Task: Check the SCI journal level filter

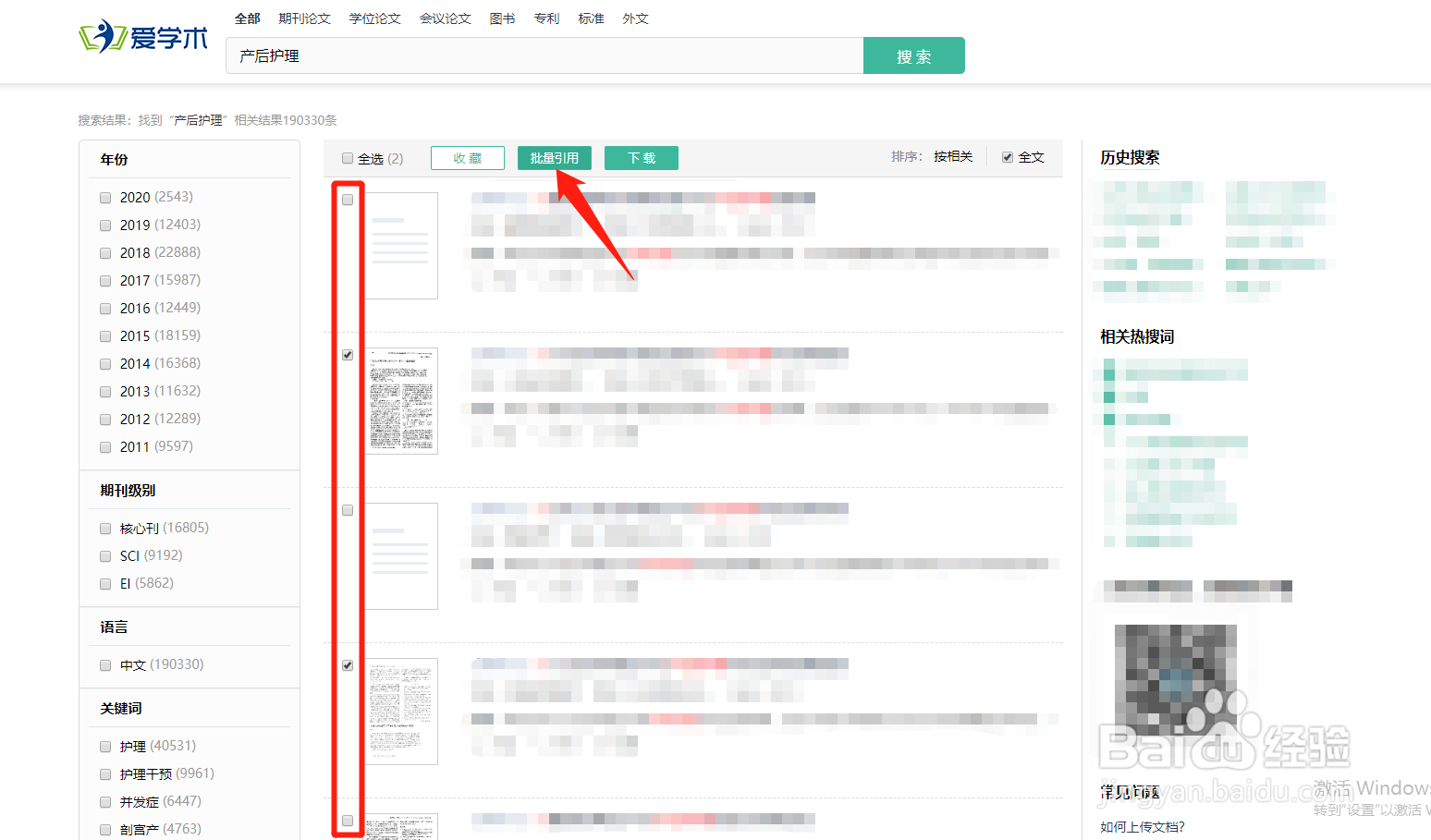Action: 105,556
